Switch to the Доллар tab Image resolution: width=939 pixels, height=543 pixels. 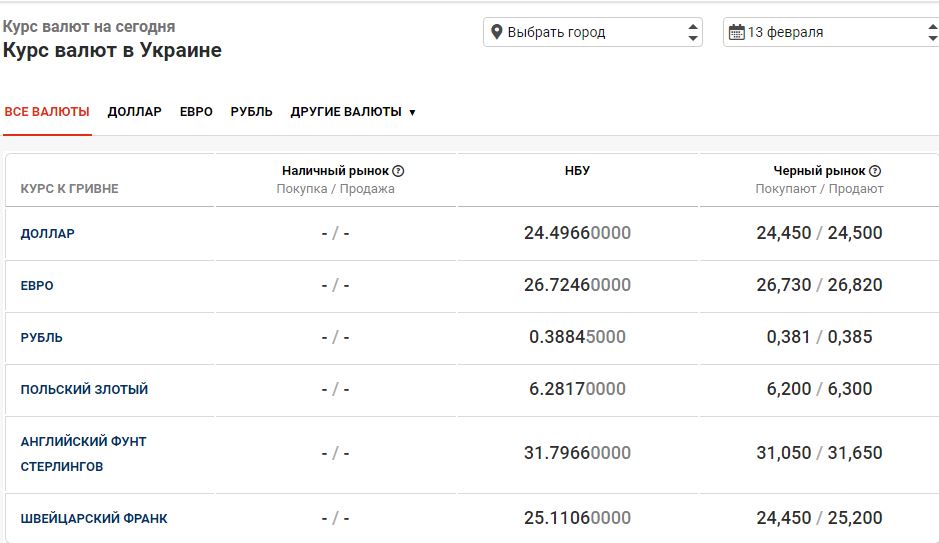click(x=134, y=112)
